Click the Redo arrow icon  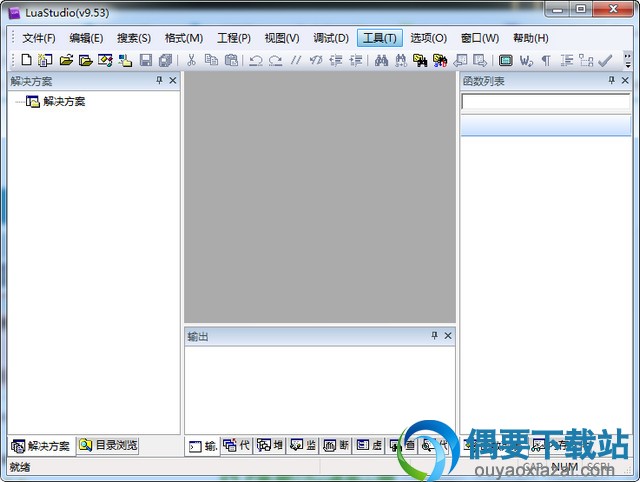click(x=276, y=60)
